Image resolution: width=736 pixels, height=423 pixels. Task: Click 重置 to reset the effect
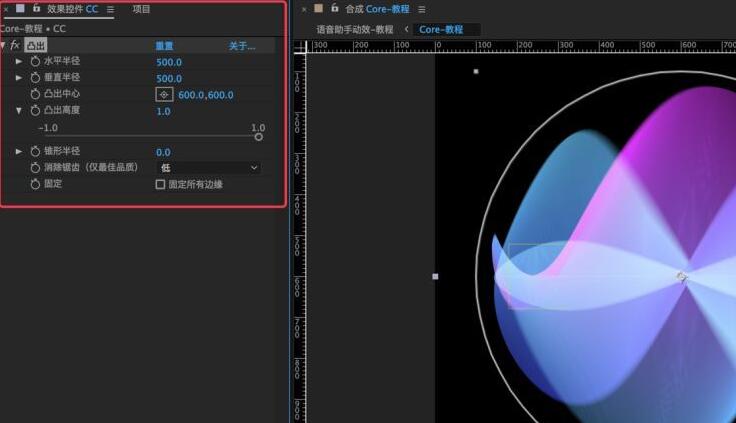click(x=164, y=46)
